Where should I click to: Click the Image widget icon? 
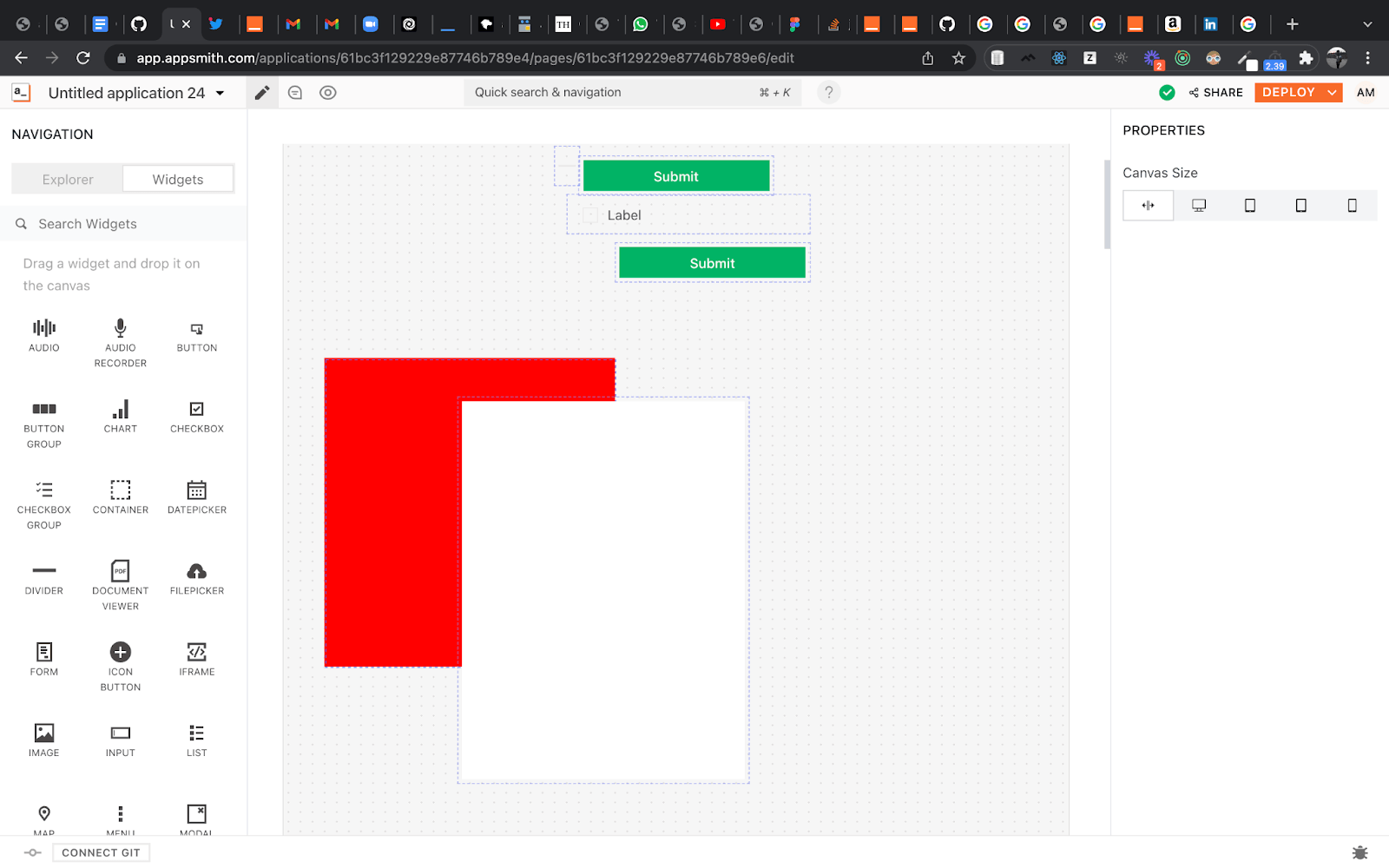tap(43, 733)
